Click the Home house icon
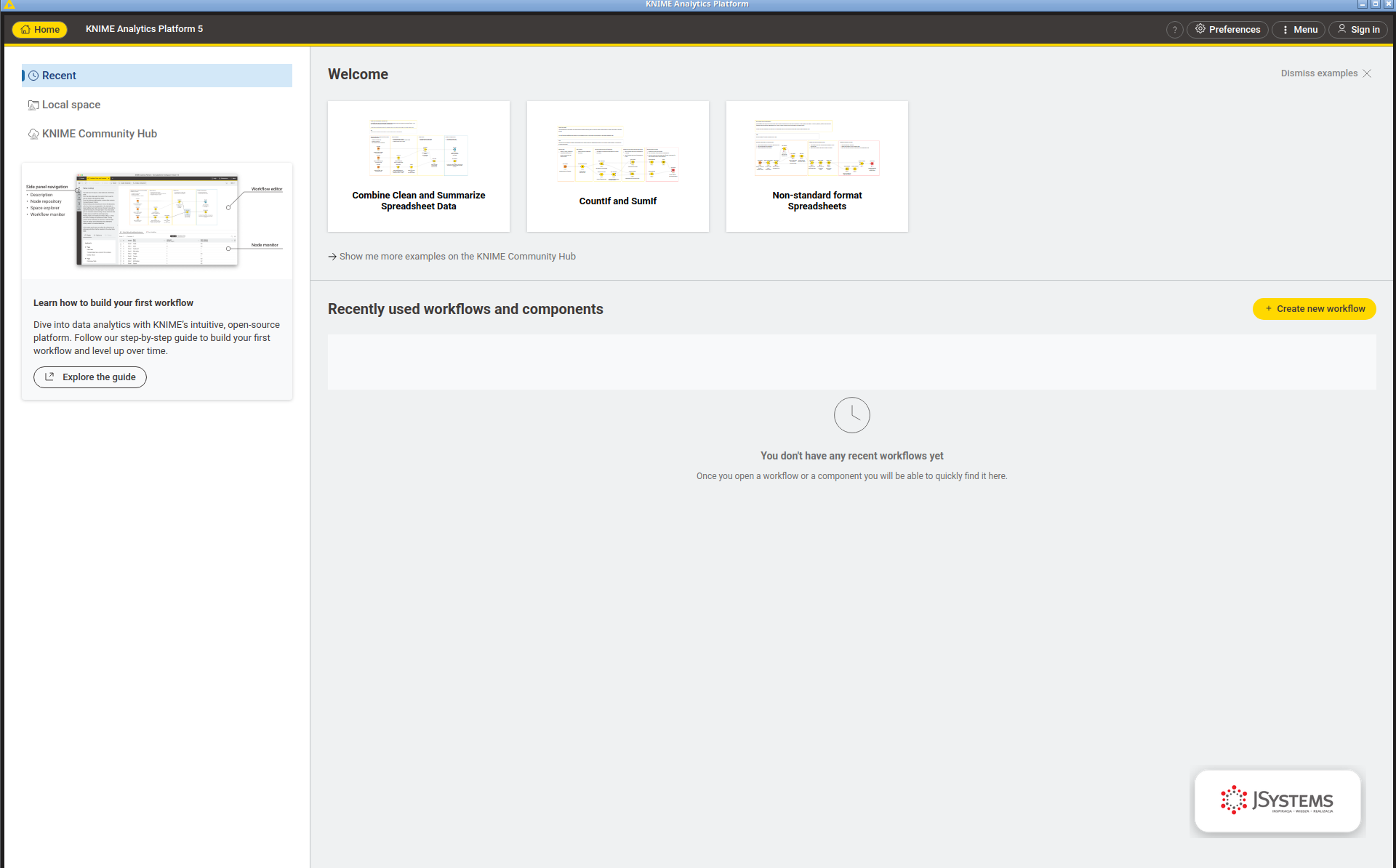Screen dimensions: 1396x868 (25, 30)
